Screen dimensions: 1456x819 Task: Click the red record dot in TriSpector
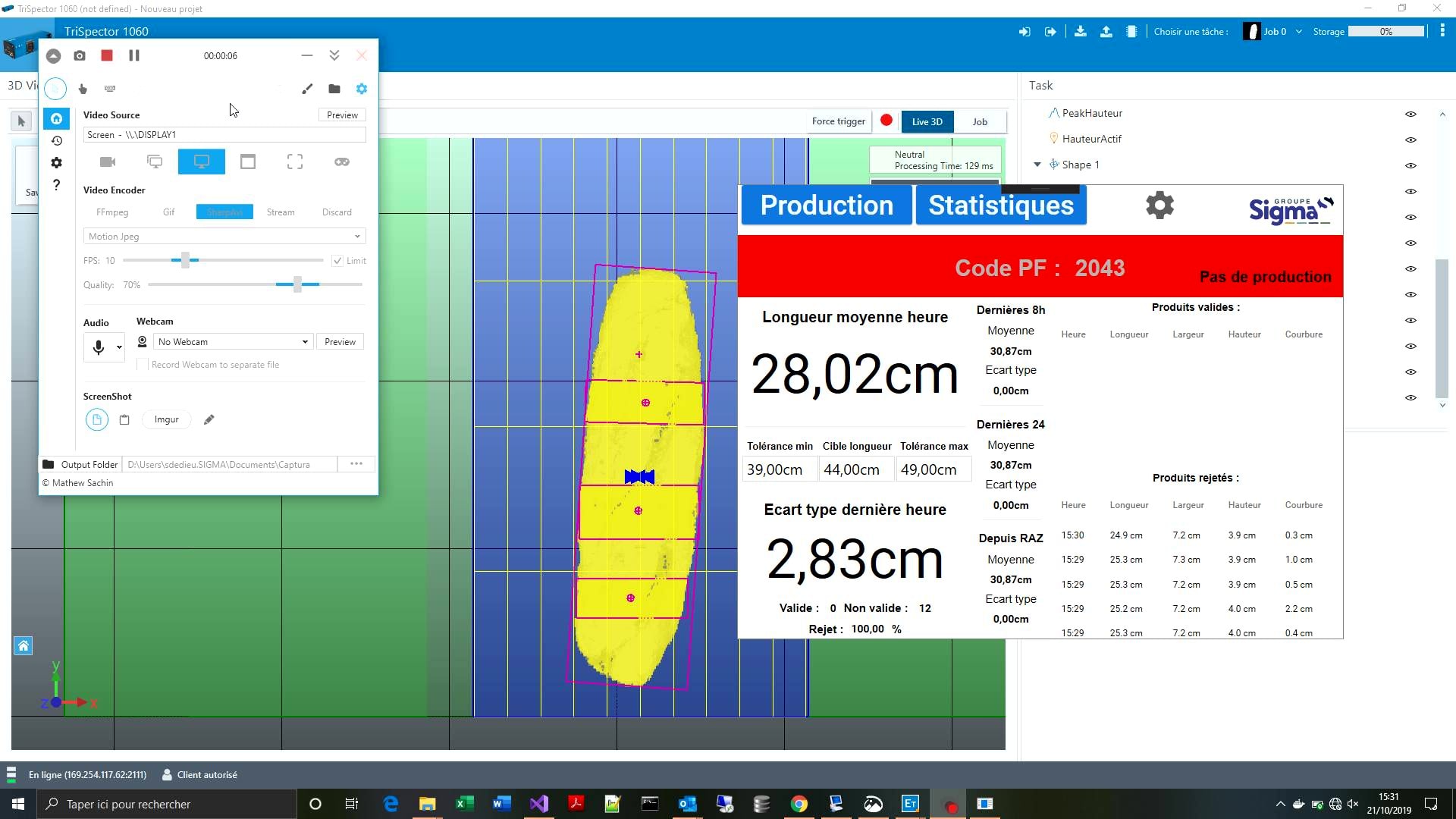(886, 121)
